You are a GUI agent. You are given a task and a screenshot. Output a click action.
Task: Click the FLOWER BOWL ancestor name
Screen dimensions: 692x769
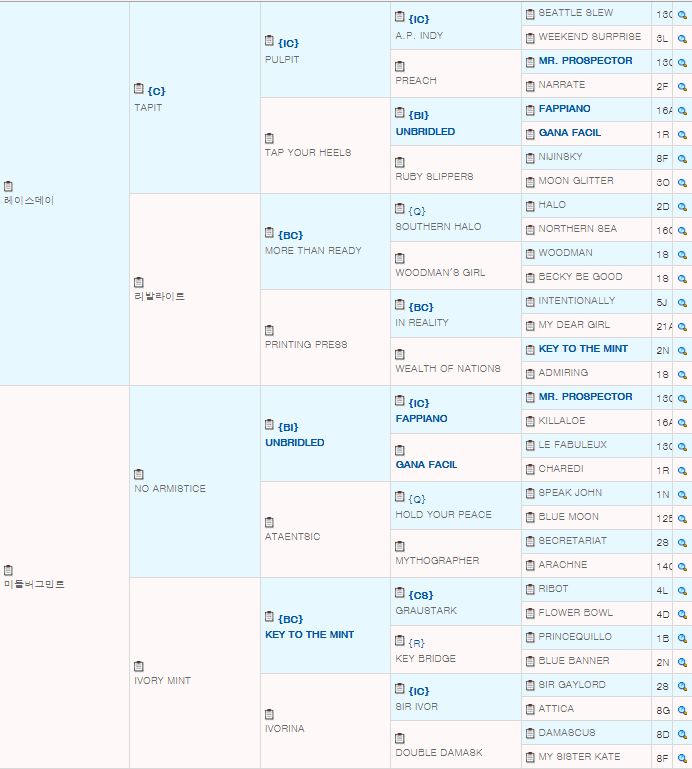576,613
